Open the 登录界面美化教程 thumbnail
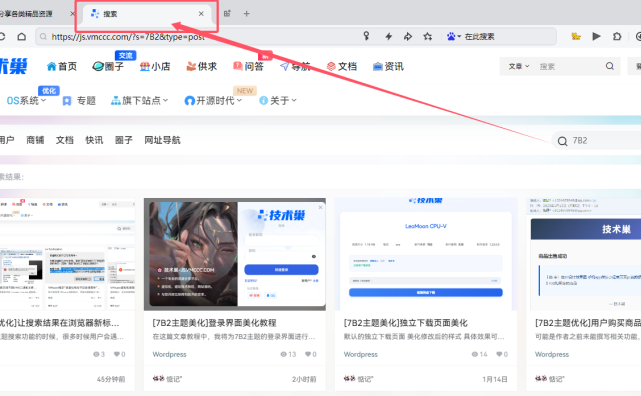Image resolution: width=641 pixels, height=396 pixels. click(x=235, y=254)
